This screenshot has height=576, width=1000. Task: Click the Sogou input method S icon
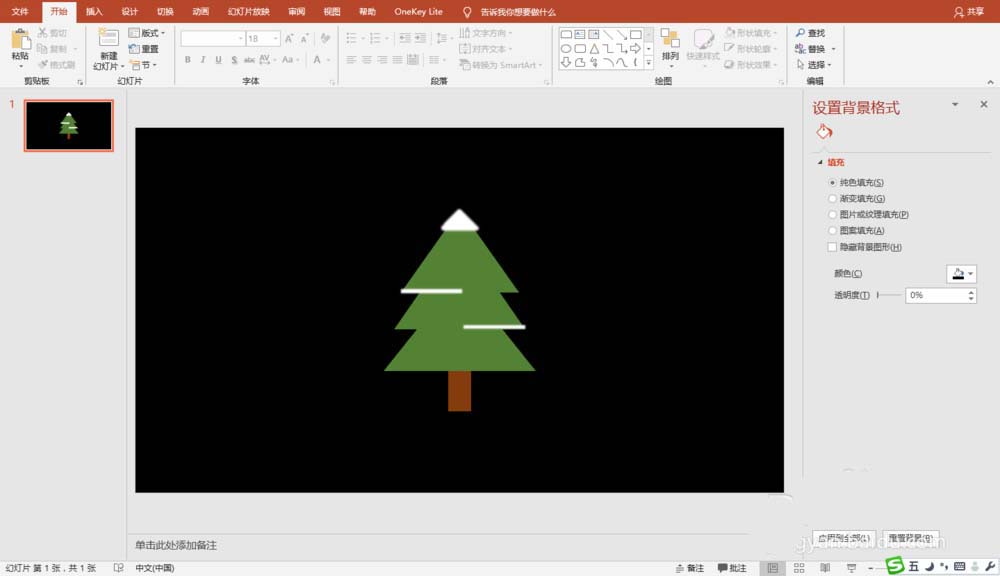pyautogui.click(x=895, y=565)
